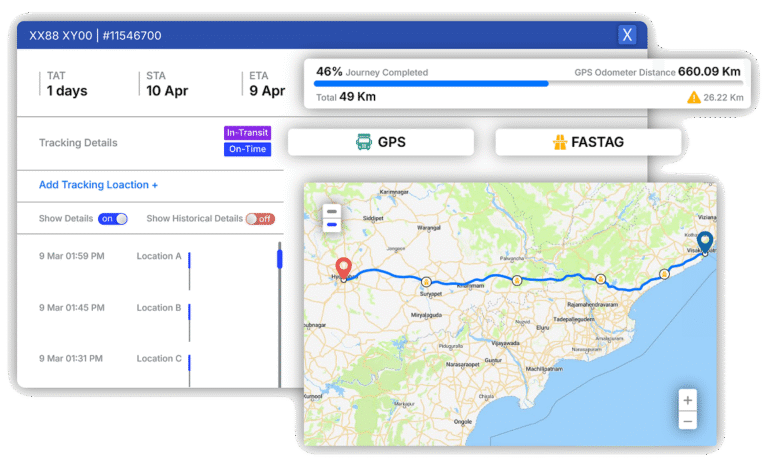The height and width of the screenshot is (467, 768).
Task: Click the orange FASTAG toll icon
Action: tap(560, 142)
